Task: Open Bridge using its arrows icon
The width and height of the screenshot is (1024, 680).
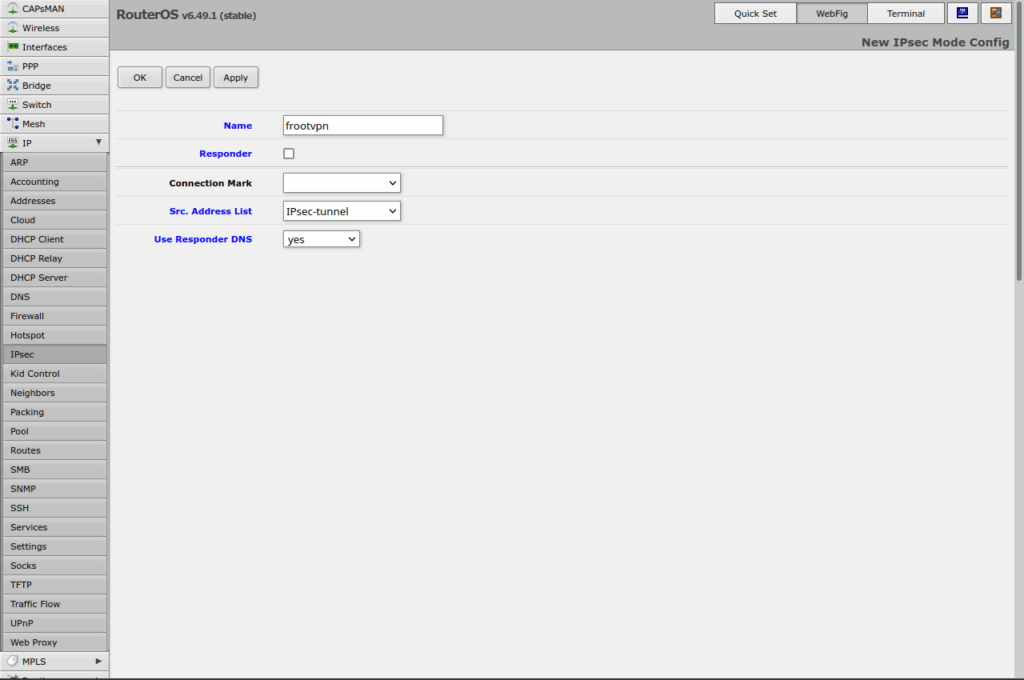Action: pos(13,86)
